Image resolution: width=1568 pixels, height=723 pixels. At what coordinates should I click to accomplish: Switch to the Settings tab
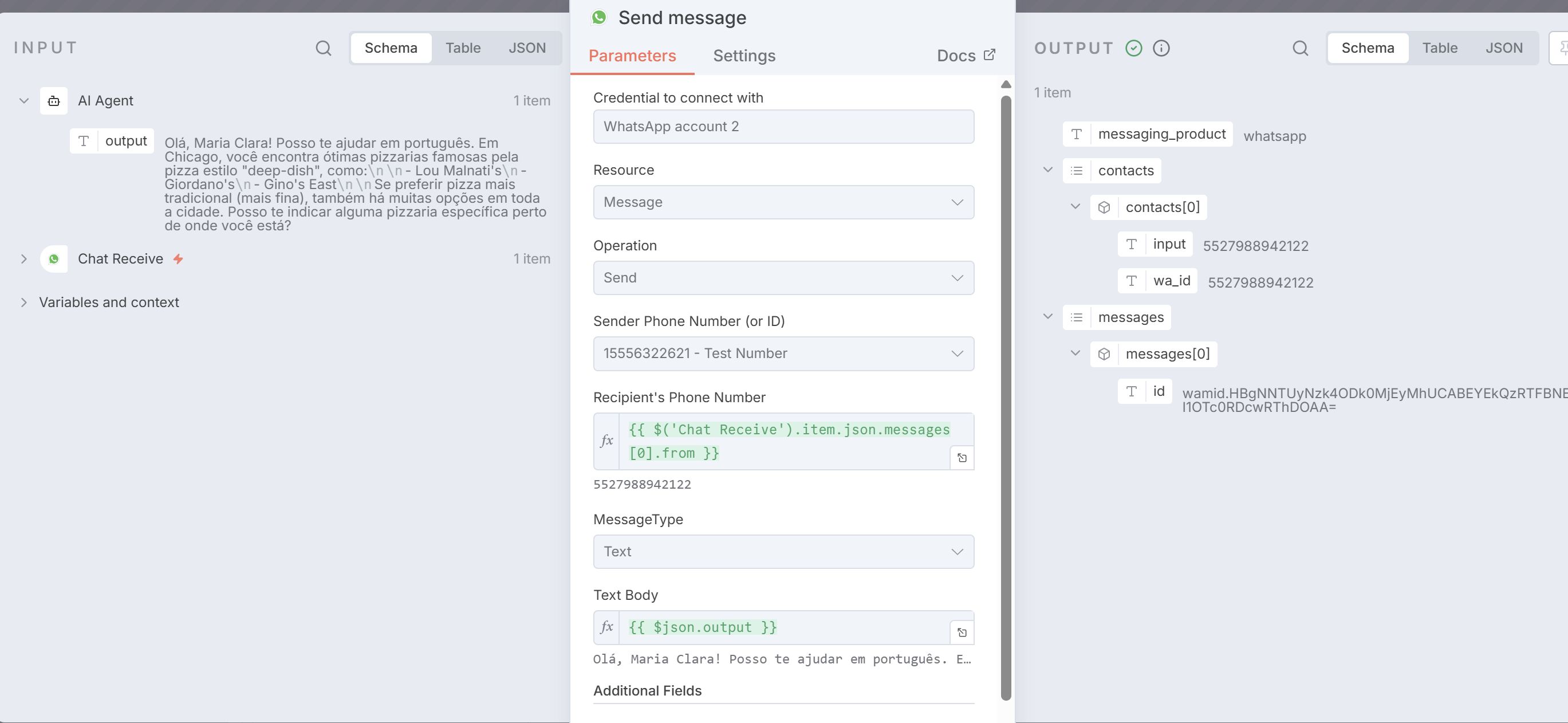(744, 56)
